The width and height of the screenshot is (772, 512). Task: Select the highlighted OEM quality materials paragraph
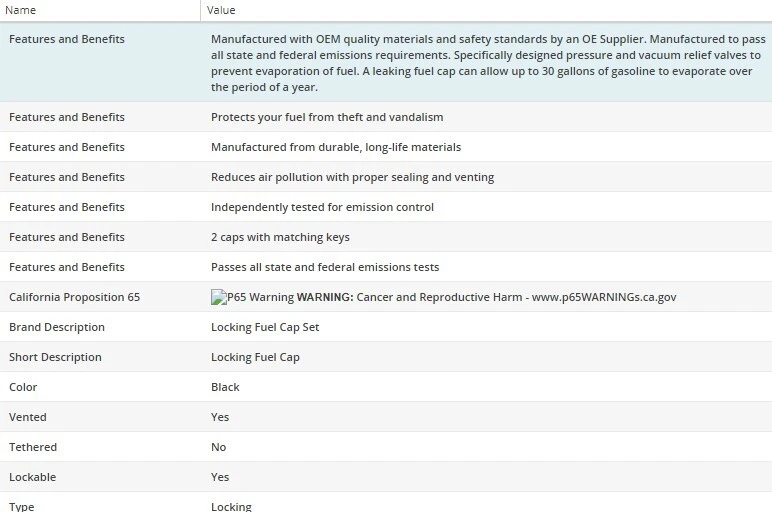pos(485,63)
